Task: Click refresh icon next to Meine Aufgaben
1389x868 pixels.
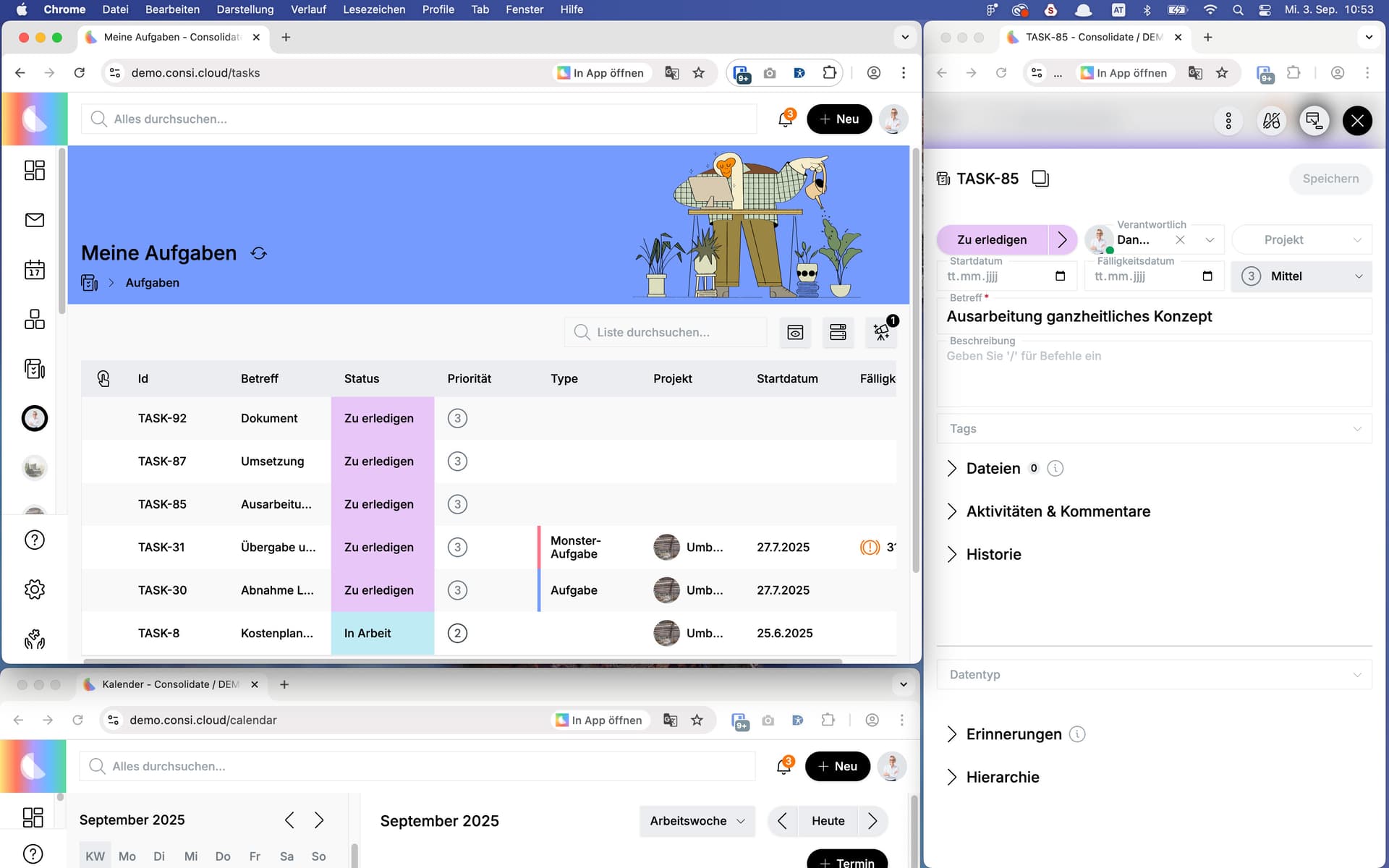Action: point(258,253)
